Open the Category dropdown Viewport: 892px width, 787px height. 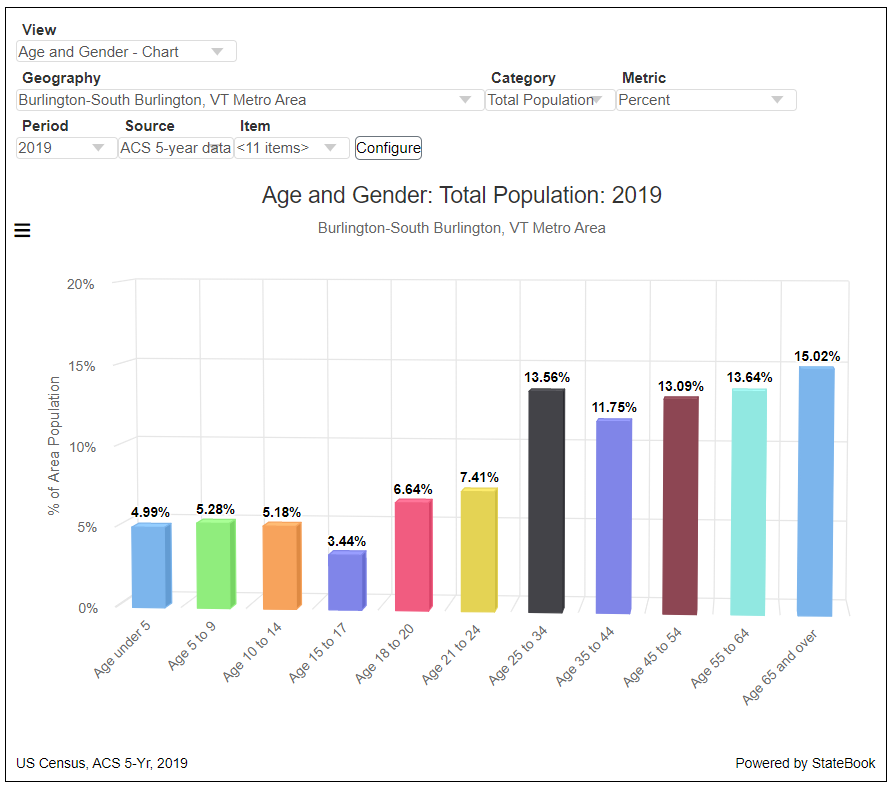click(x=549, y=100)
